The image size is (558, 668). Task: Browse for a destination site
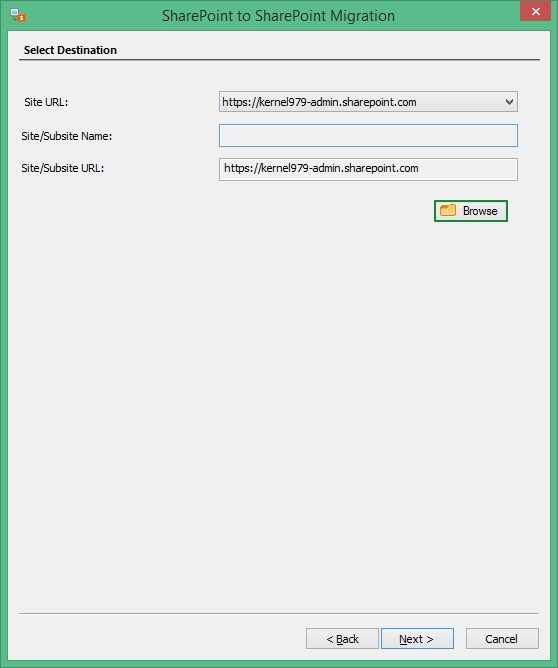pos(471,211)
